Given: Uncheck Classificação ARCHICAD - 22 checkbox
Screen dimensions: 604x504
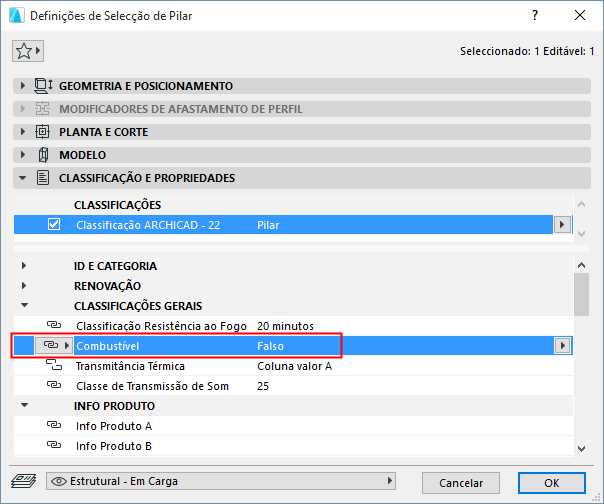Looking at the screenshot, I should (x=54, y=225).
